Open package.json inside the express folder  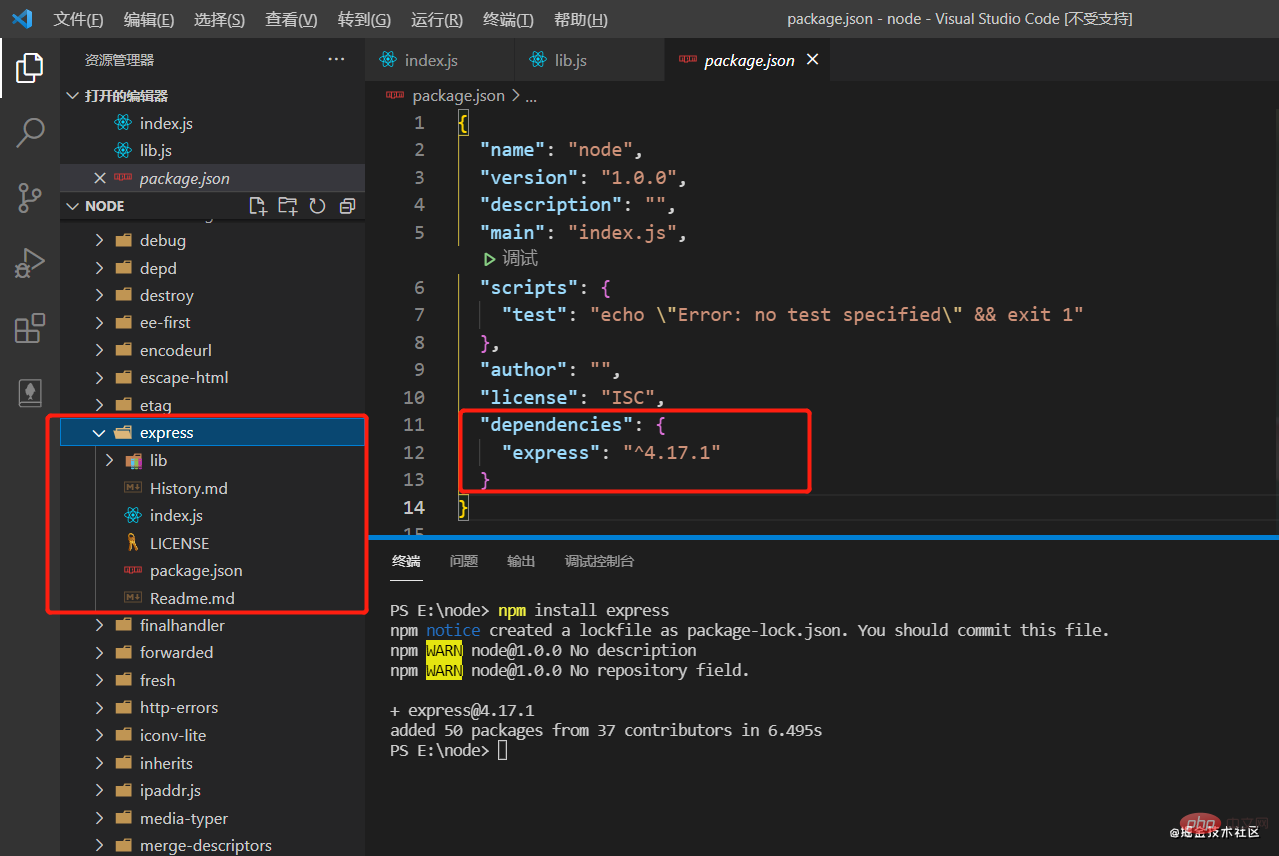click(212, 570)
